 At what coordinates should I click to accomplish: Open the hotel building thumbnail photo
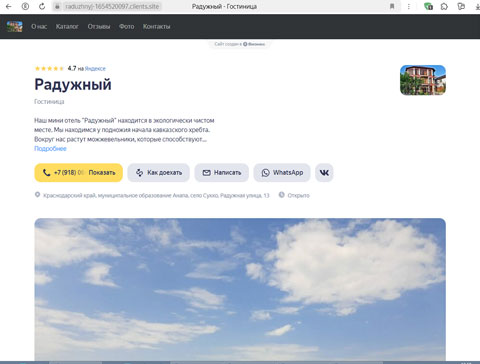point(423,80)
